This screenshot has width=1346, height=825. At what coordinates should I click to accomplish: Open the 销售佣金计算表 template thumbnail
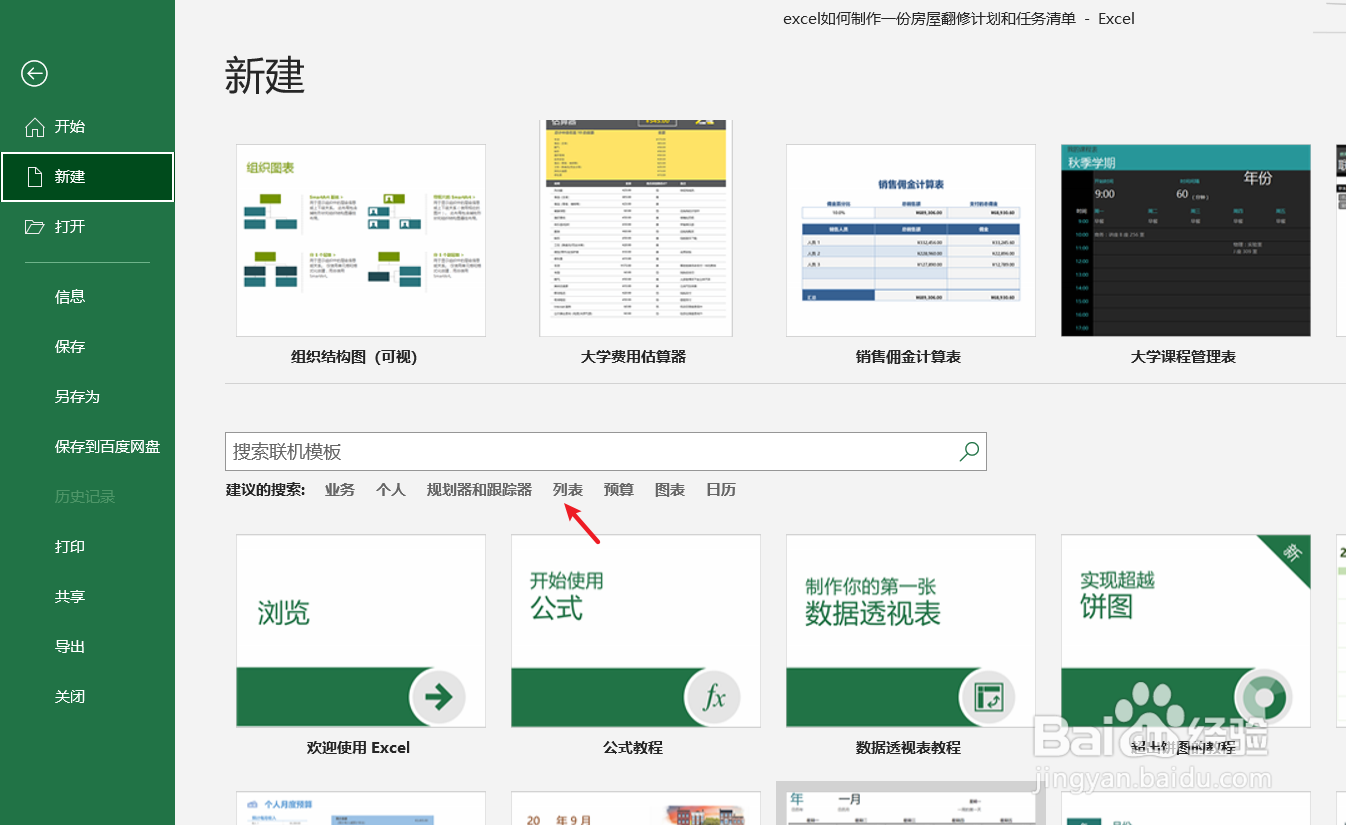click(911, 240)
